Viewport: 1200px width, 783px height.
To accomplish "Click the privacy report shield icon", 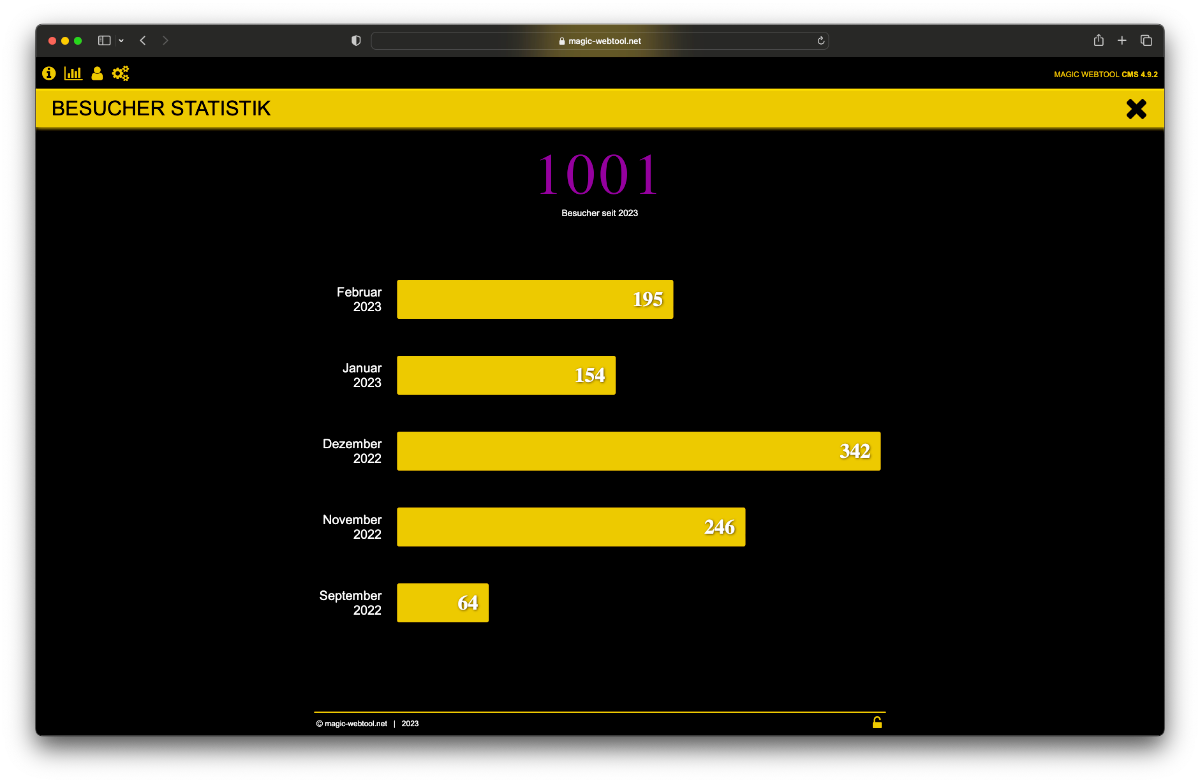I will point(356,40).
